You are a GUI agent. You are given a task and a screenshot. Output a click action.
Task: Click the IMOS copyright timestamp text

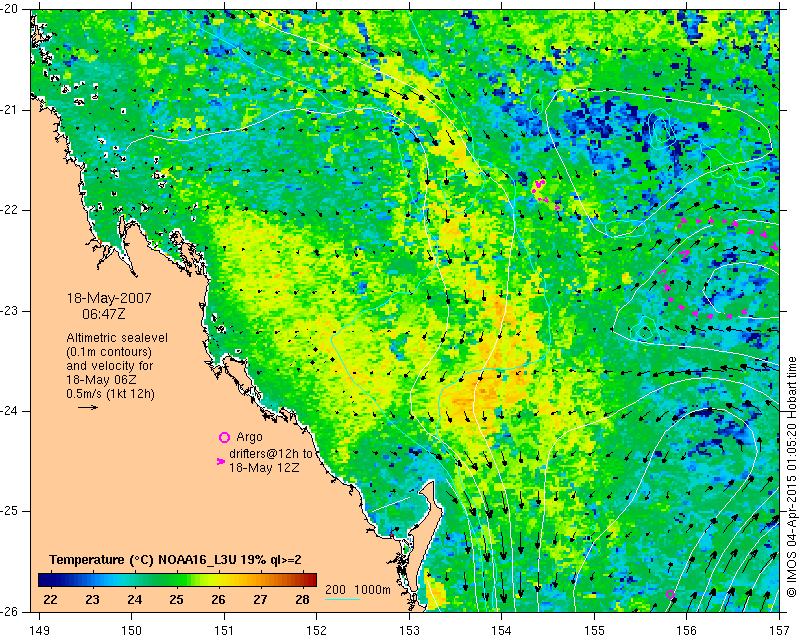pos(791,475)
